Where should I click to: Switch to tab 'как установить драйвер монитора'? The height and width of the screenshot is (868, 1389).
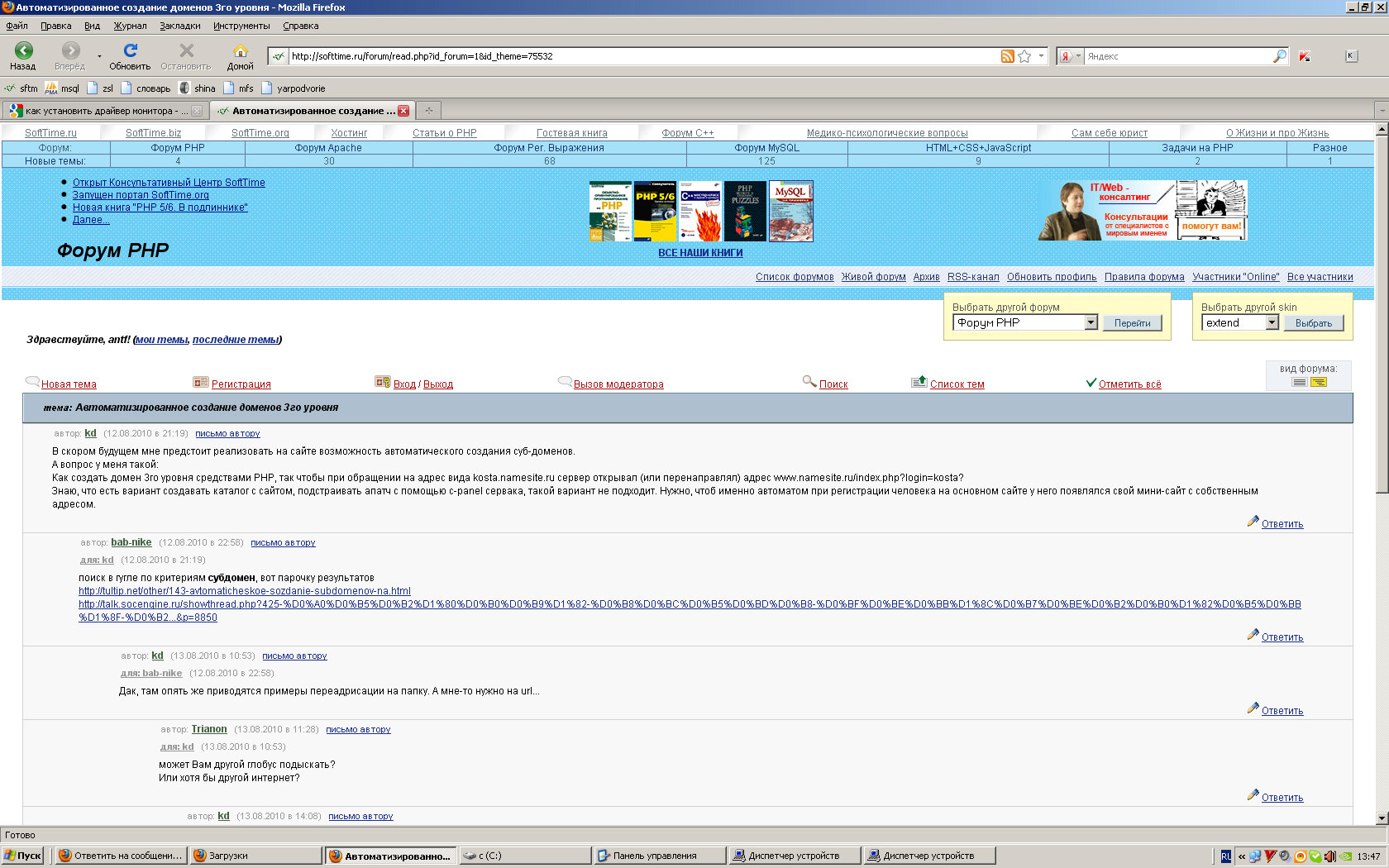coord(105,111)
